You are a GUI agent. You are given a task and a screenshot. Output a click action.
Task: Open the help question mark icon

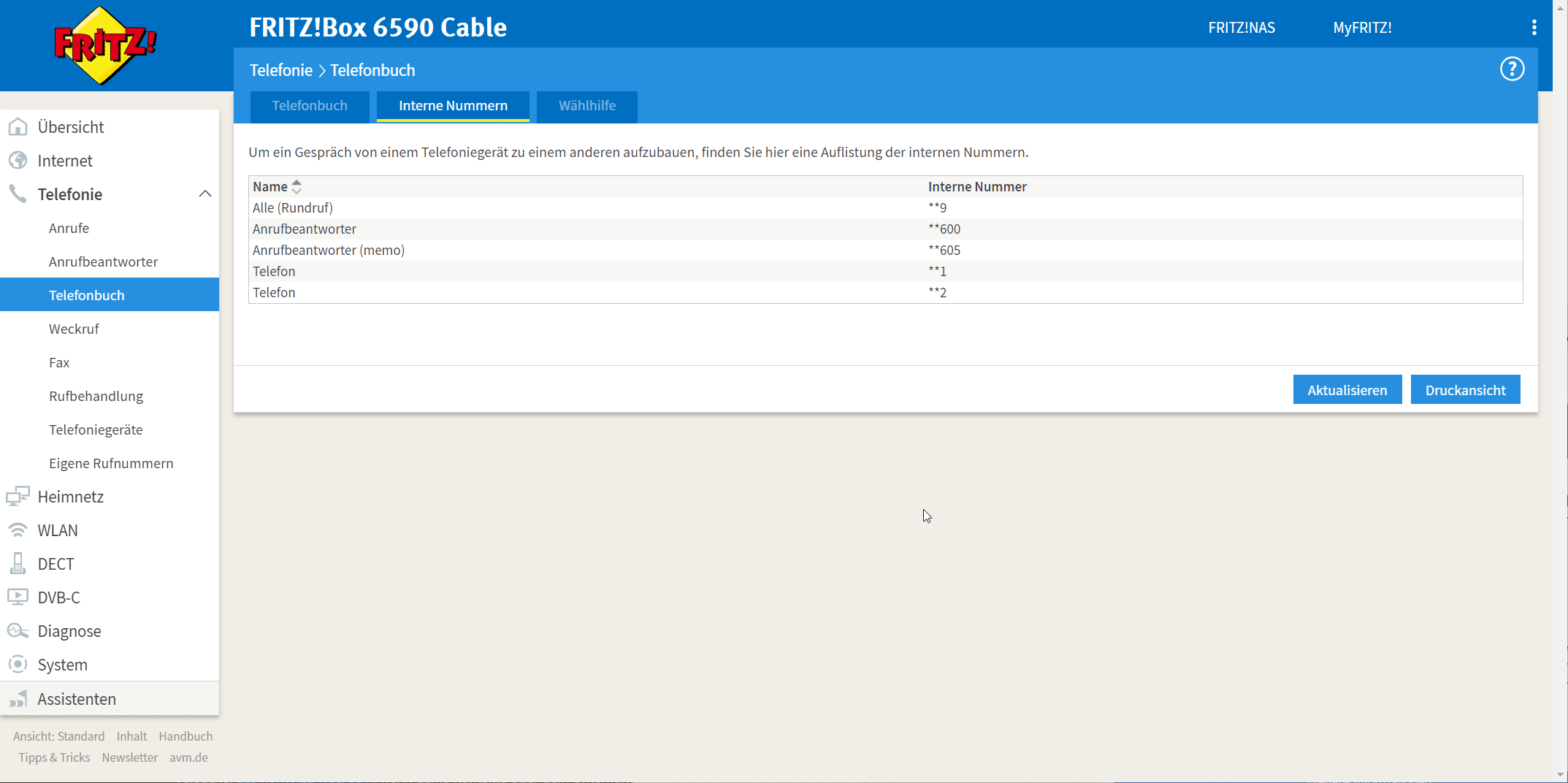(x=1512, y=69)
